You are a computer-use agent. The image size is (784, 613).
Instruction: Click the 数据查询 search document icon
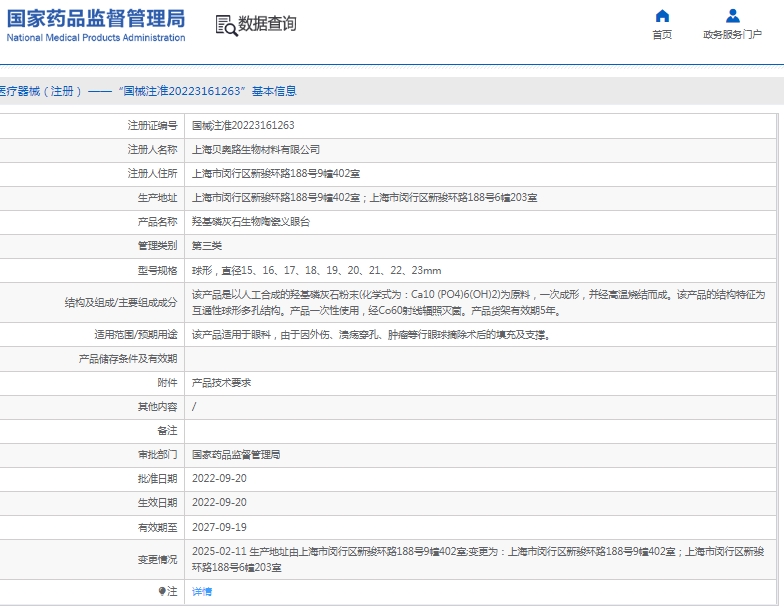[226, 25]
